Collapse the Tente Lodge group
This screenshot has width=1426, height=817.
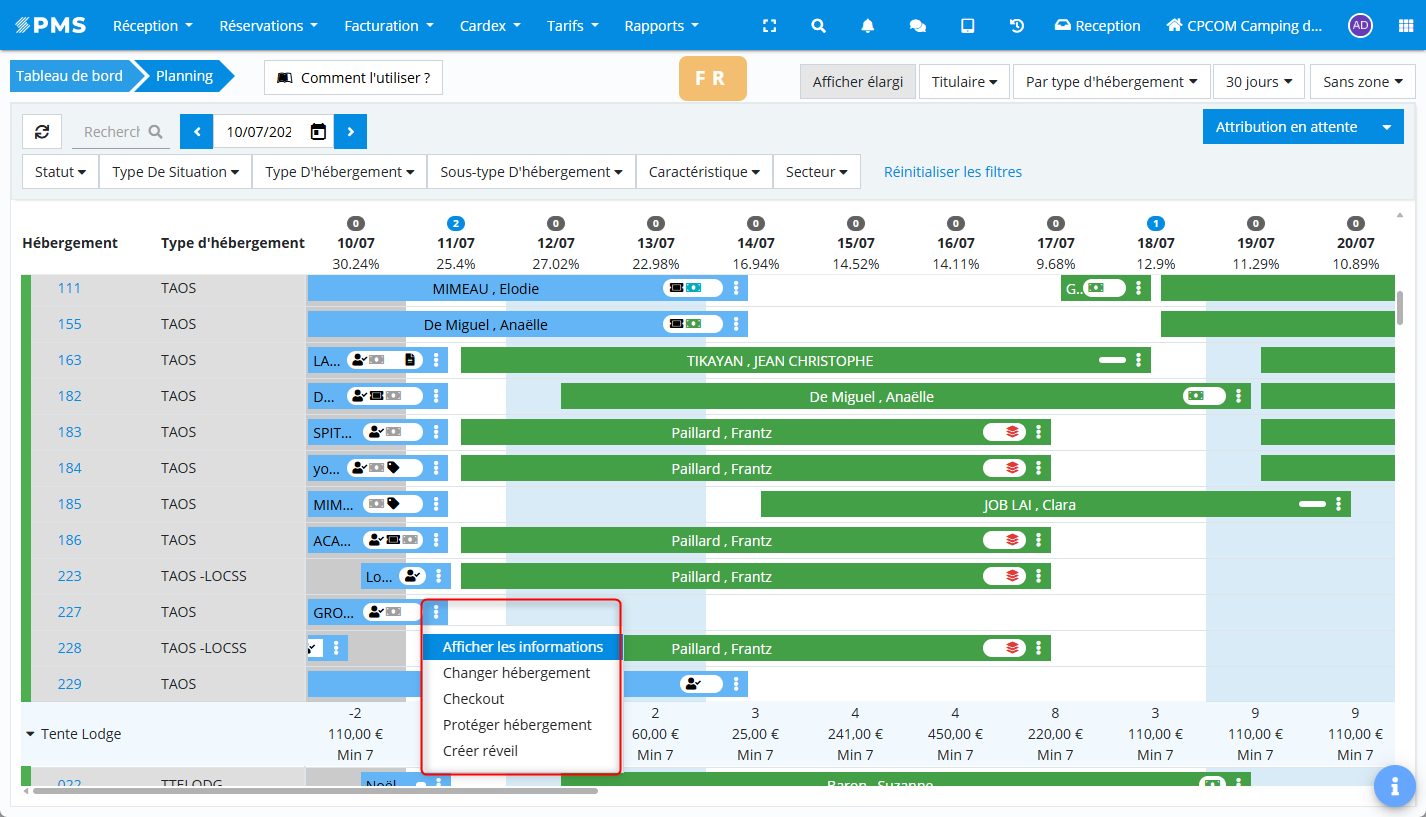[x=30, y=734]
